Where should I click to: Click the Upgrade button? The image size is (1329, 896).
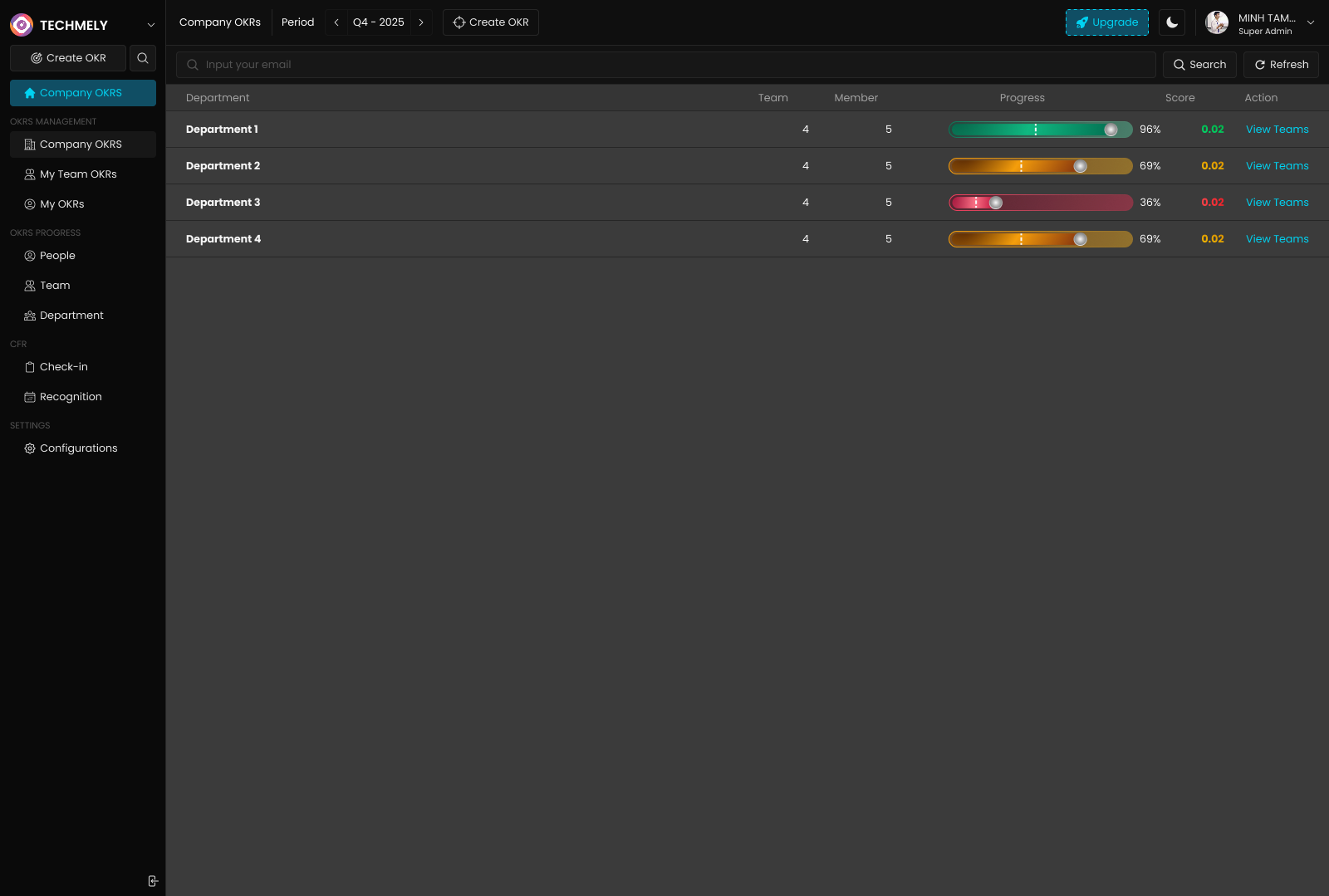tap(1107, 22)
